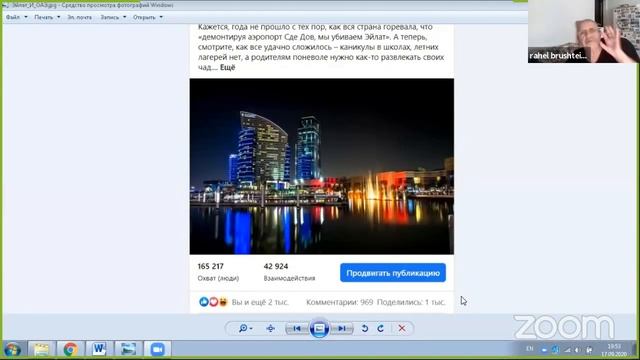Image resolution: width=640 pixels, height=360 pixels.
Task: Expand the post via Ещё link
Action: tap(227, 67)
